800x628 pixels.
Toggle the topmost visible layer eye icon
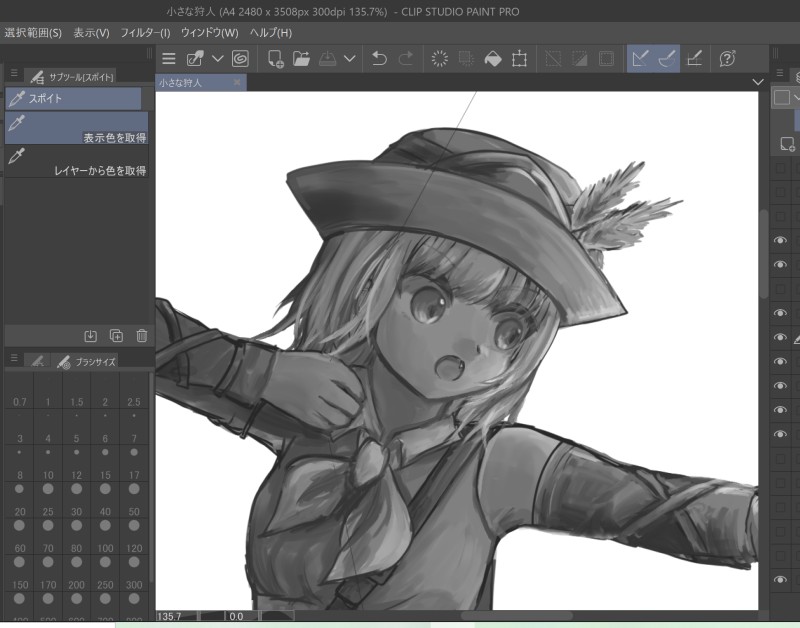pos(781,241)
